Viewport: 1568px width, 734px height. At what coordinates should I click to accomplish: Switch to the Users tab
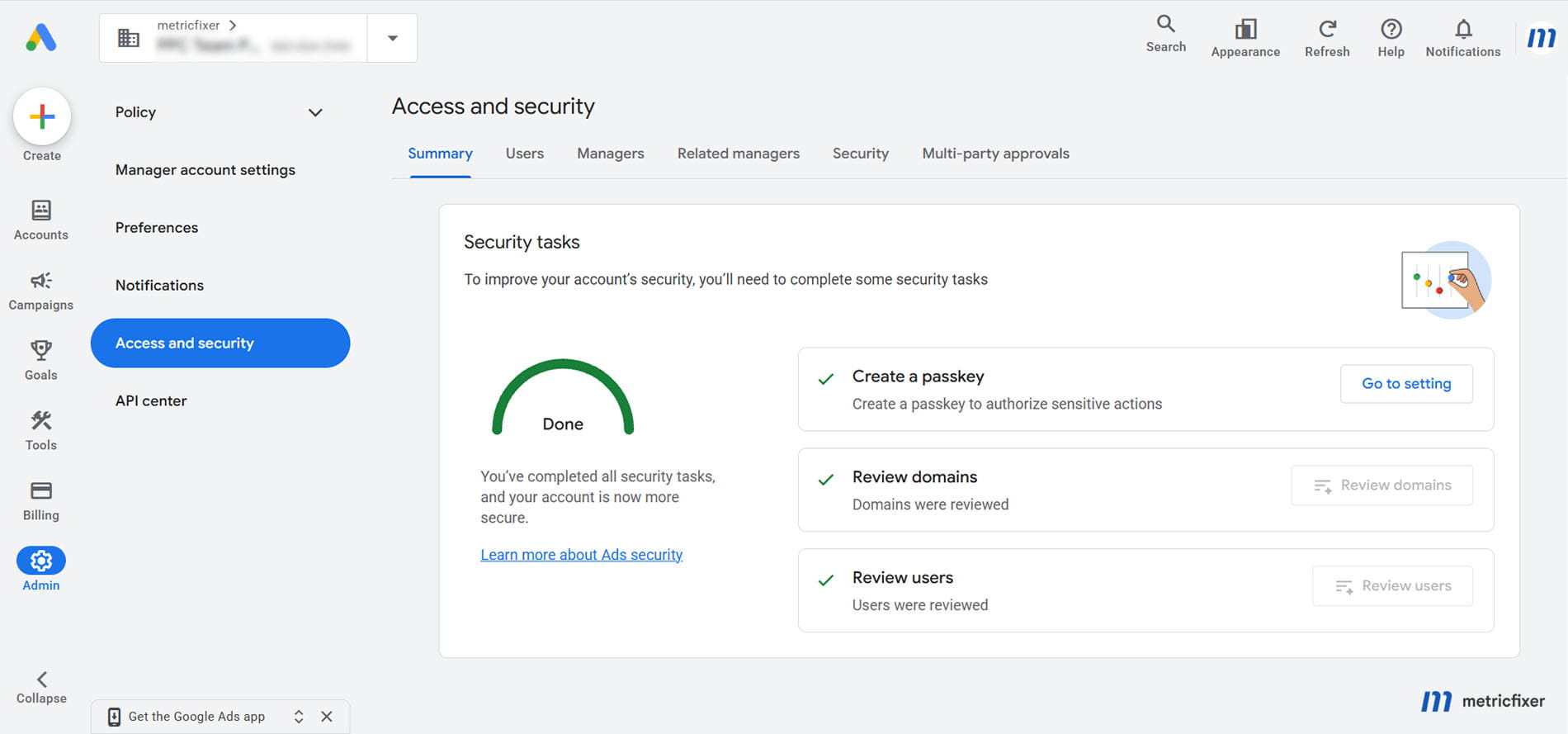pyautogui.click(x=525, y=154)
